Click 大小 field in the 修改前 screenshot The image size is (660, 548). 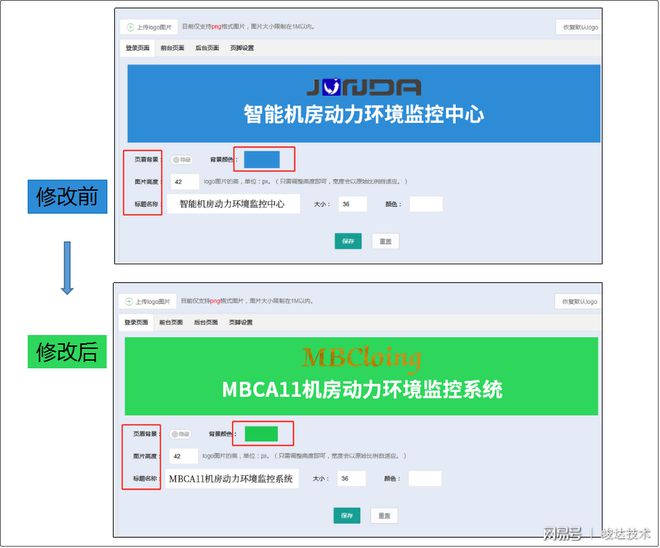pos(352,204)
